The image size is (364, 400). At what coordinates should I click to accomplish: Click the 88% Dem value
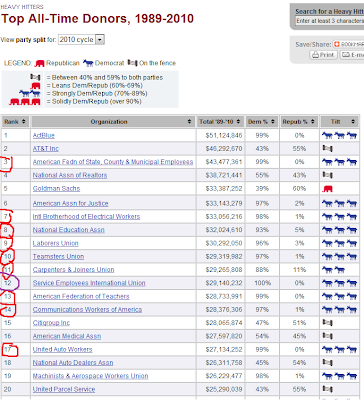pos(262,270)
